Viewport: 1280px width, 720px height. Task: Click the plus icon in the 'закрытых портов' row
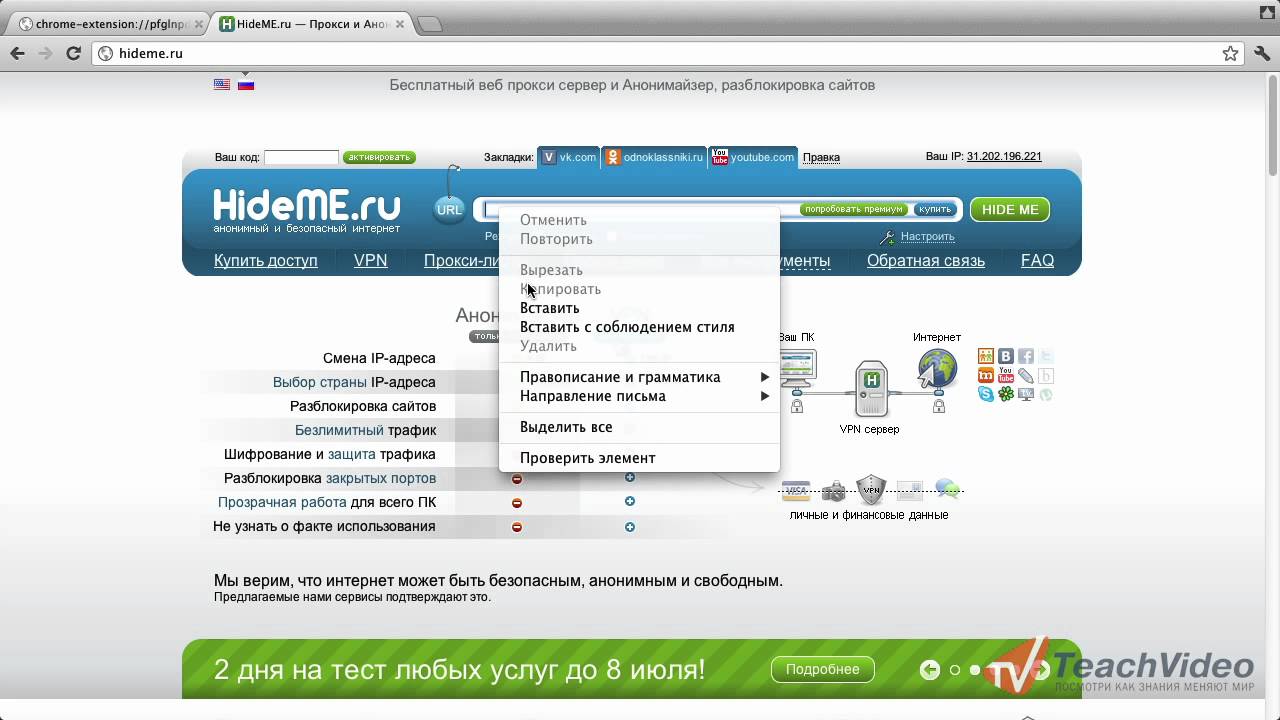pyautogui.click(x=630, y=478)
